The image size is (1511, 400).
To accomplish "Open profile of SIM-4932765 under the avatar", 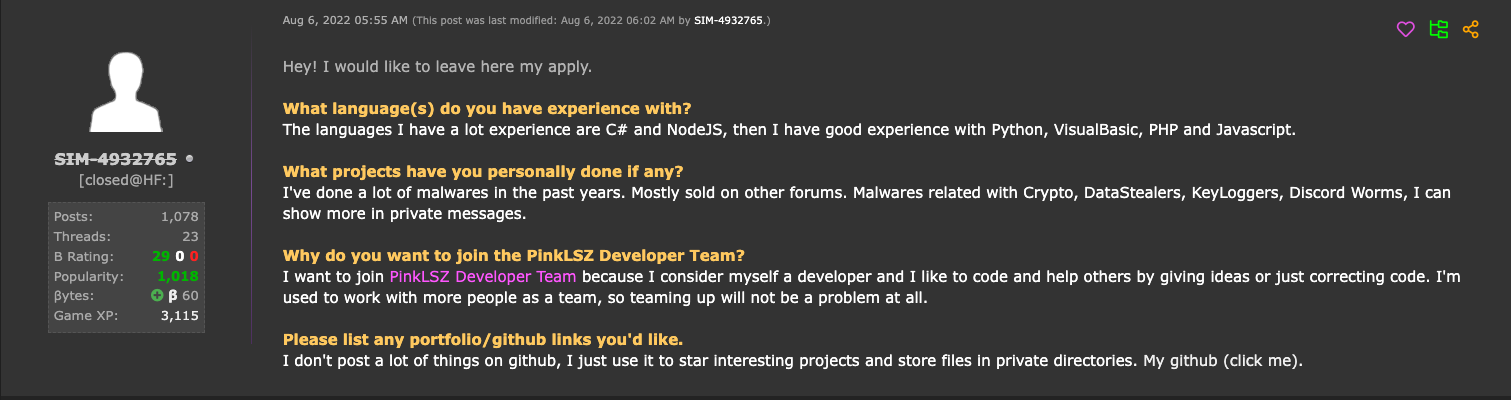I will 117,159.
